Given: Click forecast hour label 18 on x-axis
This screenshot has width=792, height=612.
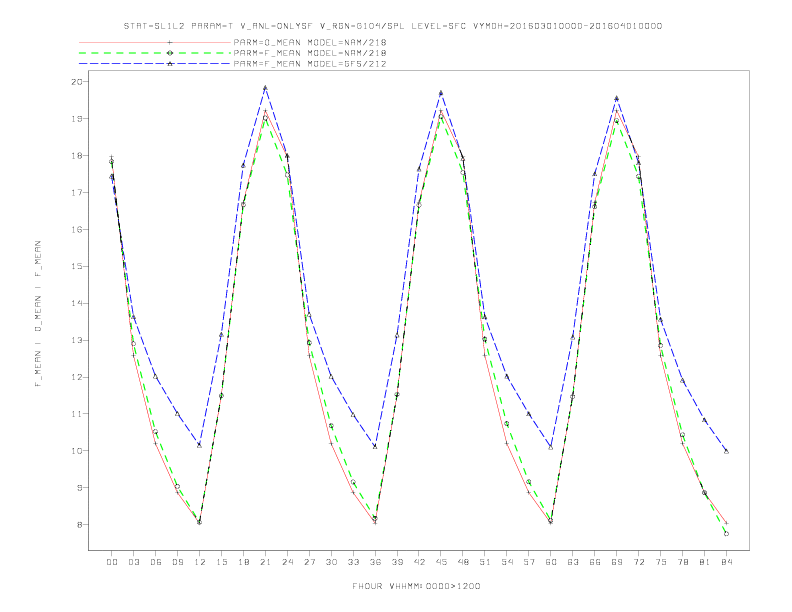Looking at the screenshot, I should coord(243,562).
